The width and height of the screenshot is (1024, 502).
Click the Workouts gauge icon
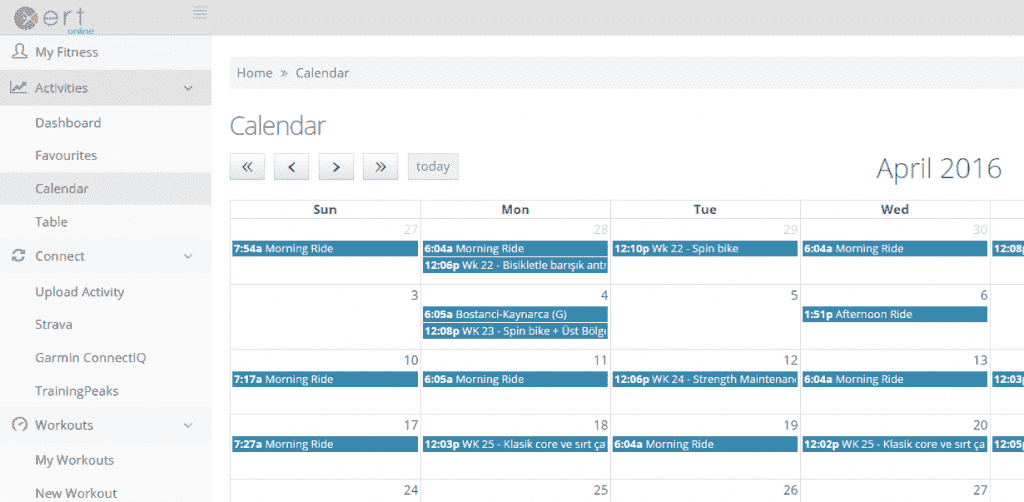pos(19,425)
